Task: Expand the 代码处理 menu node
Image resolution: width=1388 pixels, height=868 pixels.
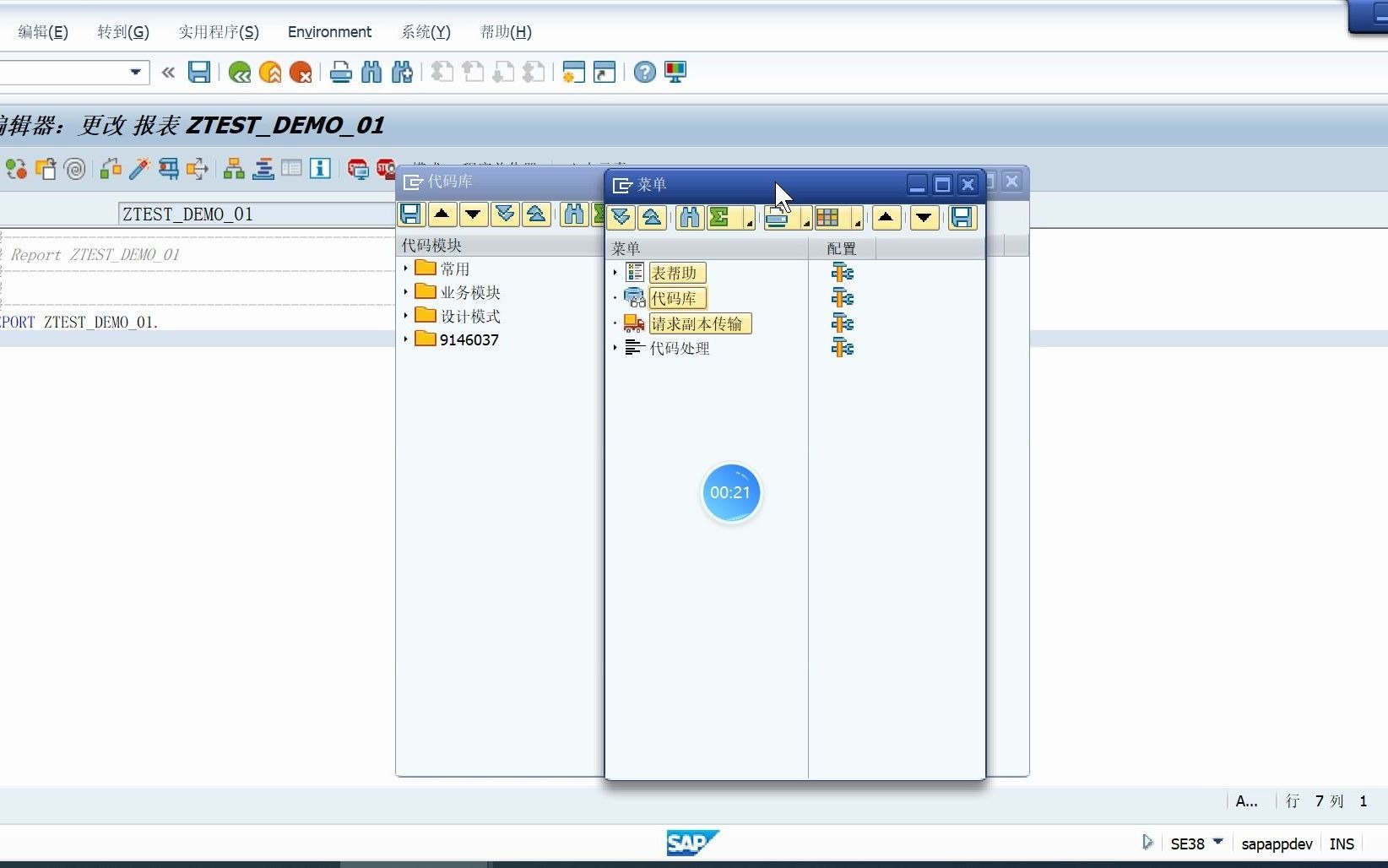Action: click(x=615, y=348)
